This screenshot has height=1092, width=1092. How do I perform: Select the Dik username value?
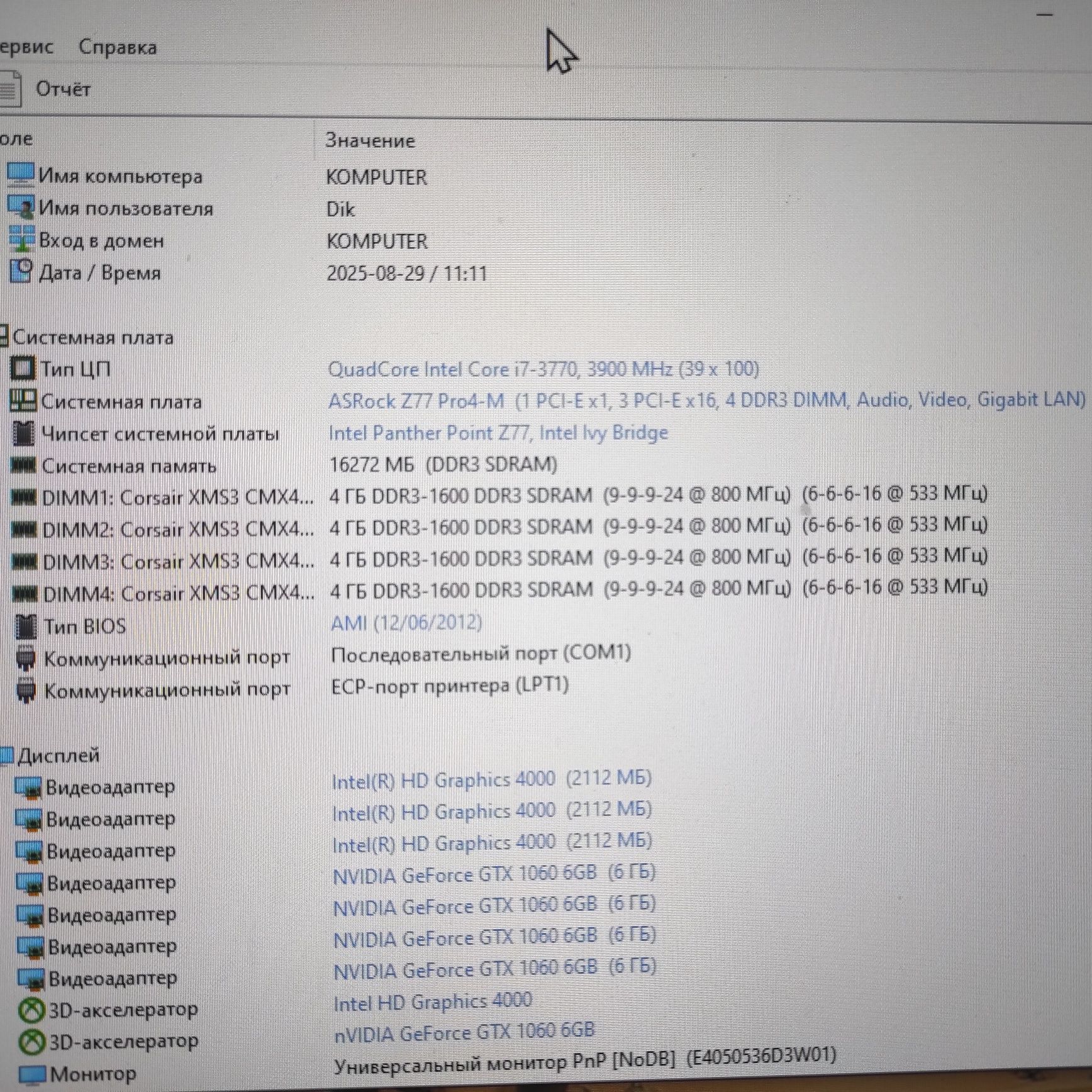click(x=340, y=209)
